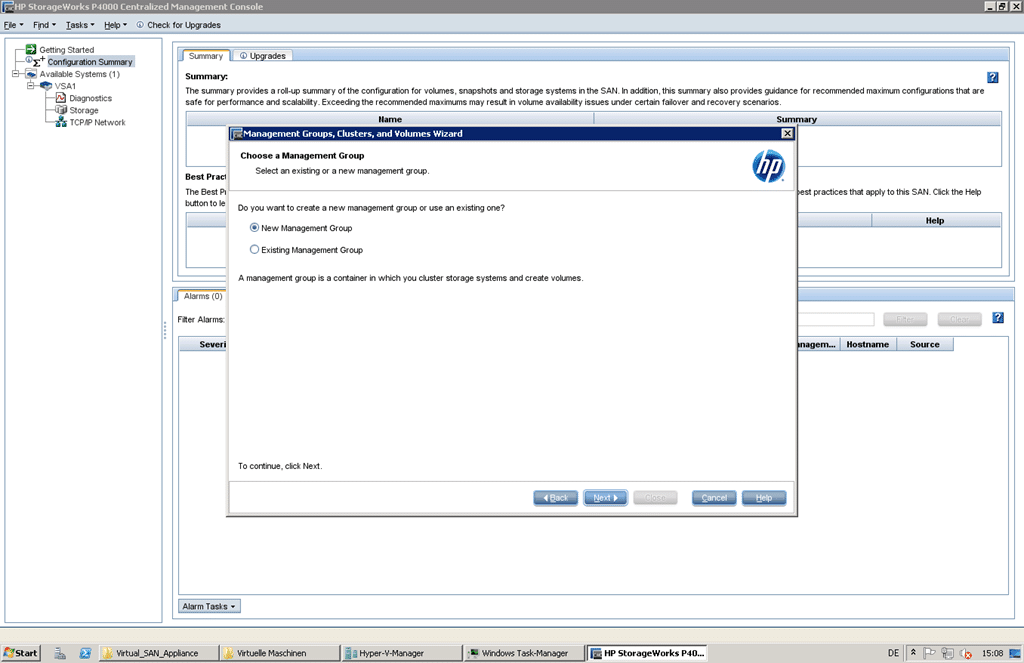Open Virtual_SAN_Appliance folder from taskbar
The height and width of the screenshot is (663, 1024).
(x=157, y=653)
